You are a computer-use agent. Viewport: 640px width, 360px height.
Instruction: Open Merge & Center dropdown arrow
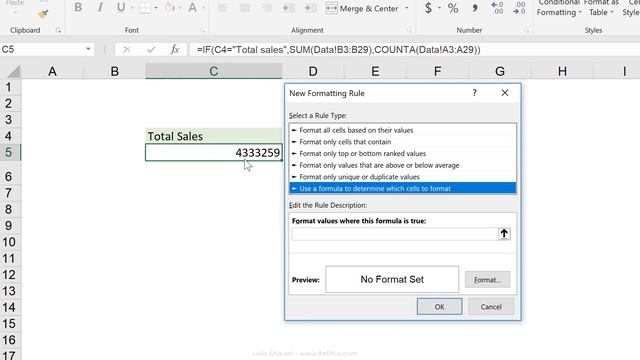coord(407,8)
